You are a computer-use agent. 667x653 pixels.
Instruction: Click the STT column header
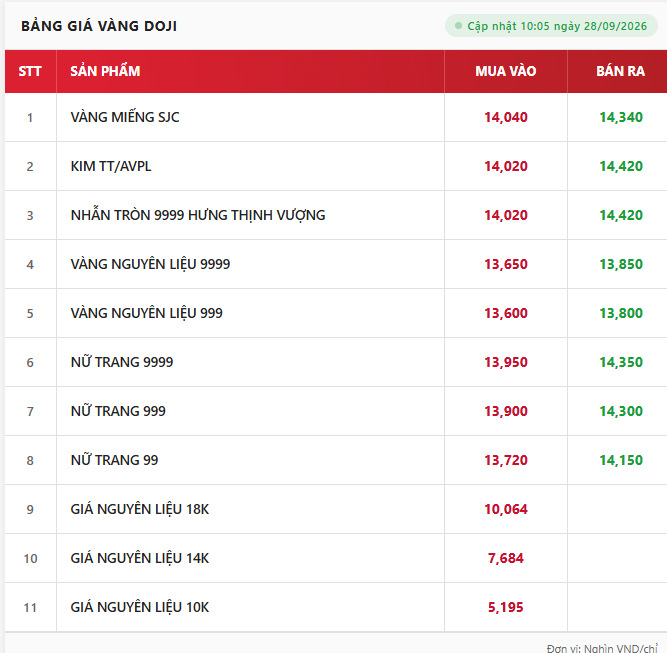pos(30,71)
